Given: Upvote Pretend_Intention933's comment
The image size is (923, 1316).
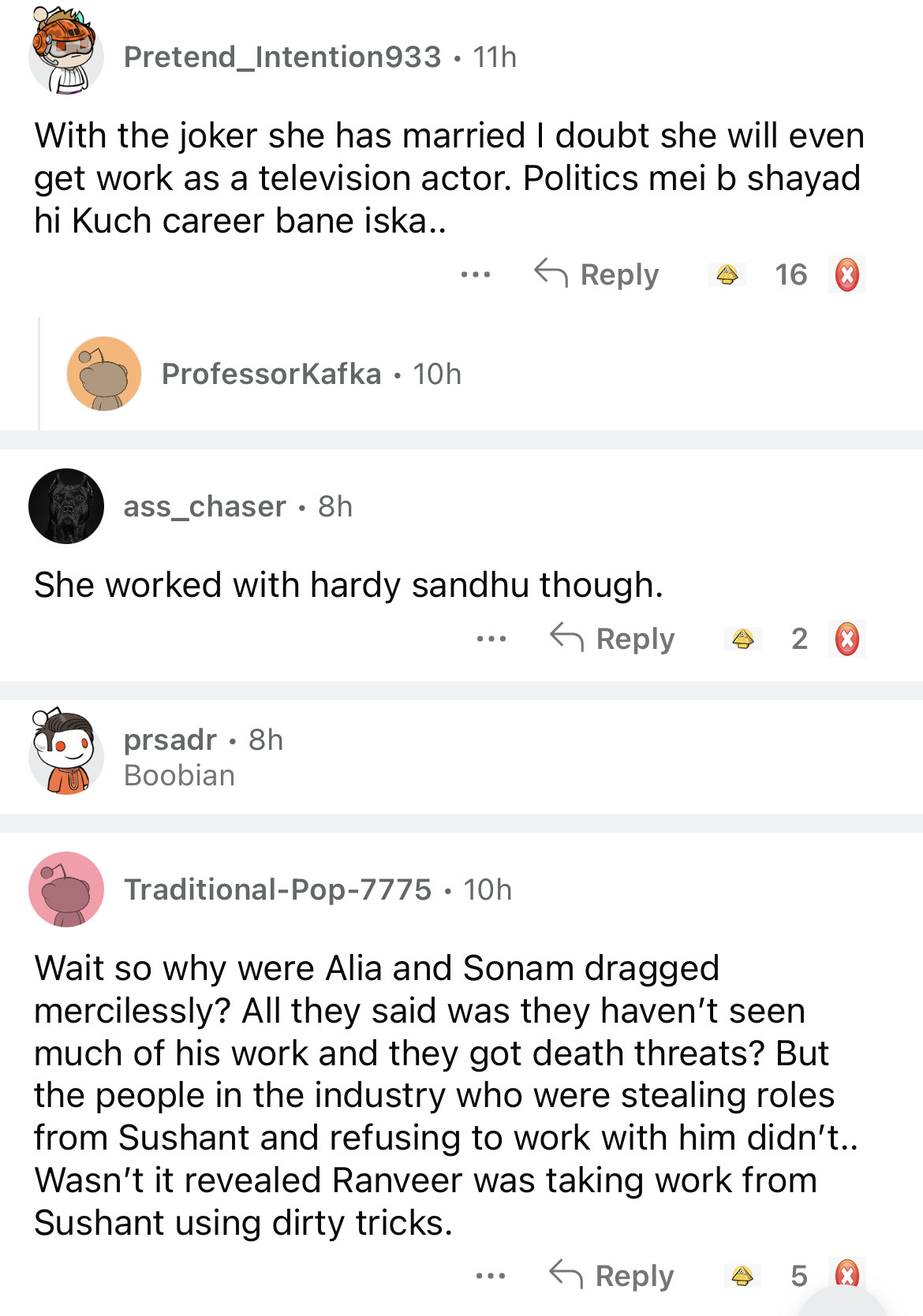Looking at the screenshot, I should pyautogui.click(x=727, y=275).
